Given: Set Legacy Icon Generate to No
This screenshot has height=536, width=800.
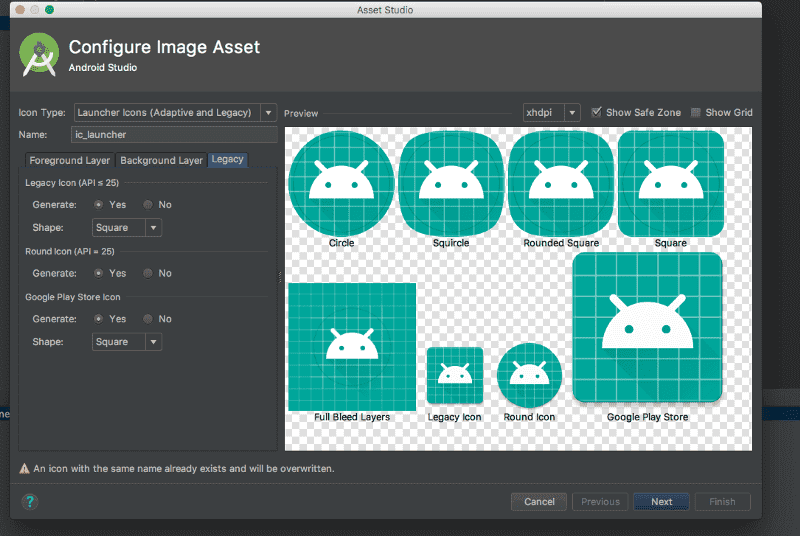Looking at the screenshot, I should click(x=147, y=205).
